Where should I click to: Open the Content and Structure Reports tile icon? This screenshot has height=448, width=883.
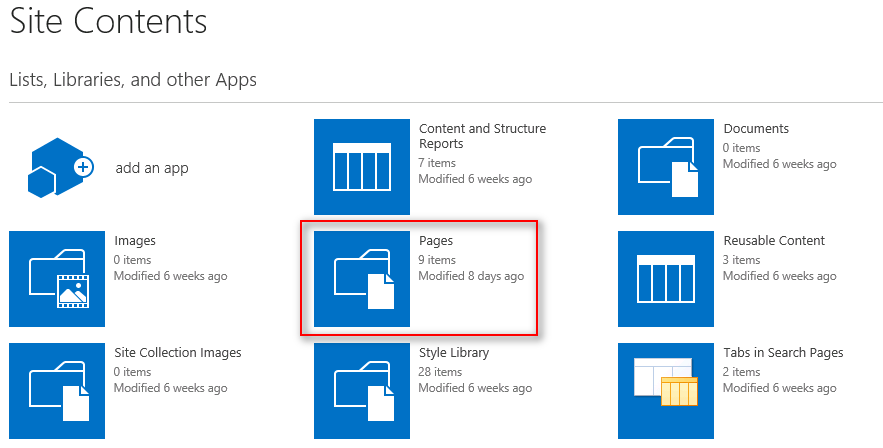point(362,167)
